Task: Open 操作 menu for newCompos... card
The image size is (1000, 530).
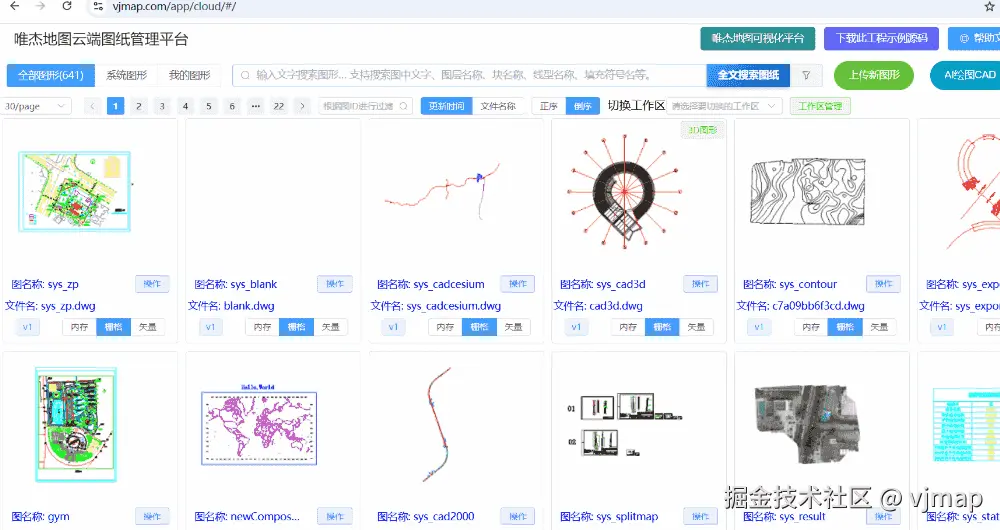Action: (335, 516)
